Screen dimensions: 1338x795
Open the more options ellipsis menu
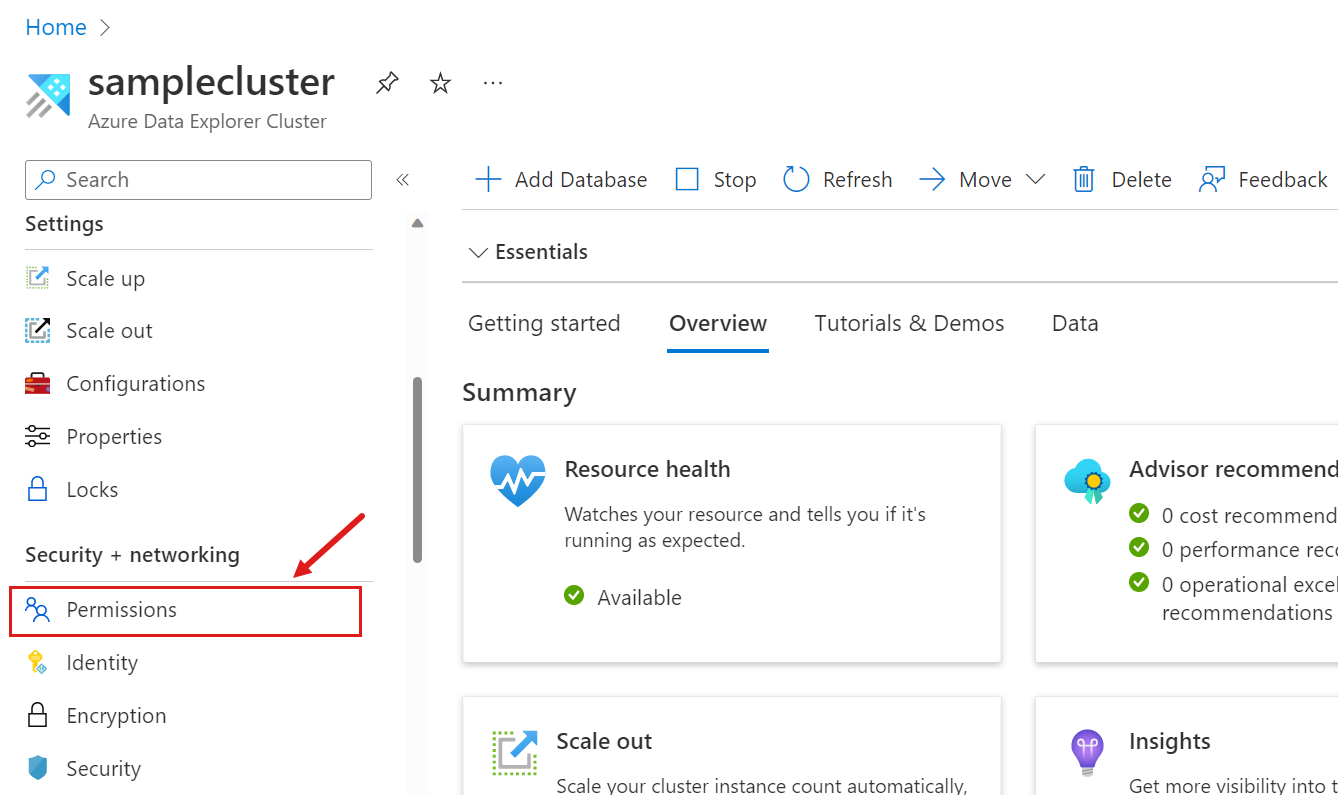[x=492, y=81]
